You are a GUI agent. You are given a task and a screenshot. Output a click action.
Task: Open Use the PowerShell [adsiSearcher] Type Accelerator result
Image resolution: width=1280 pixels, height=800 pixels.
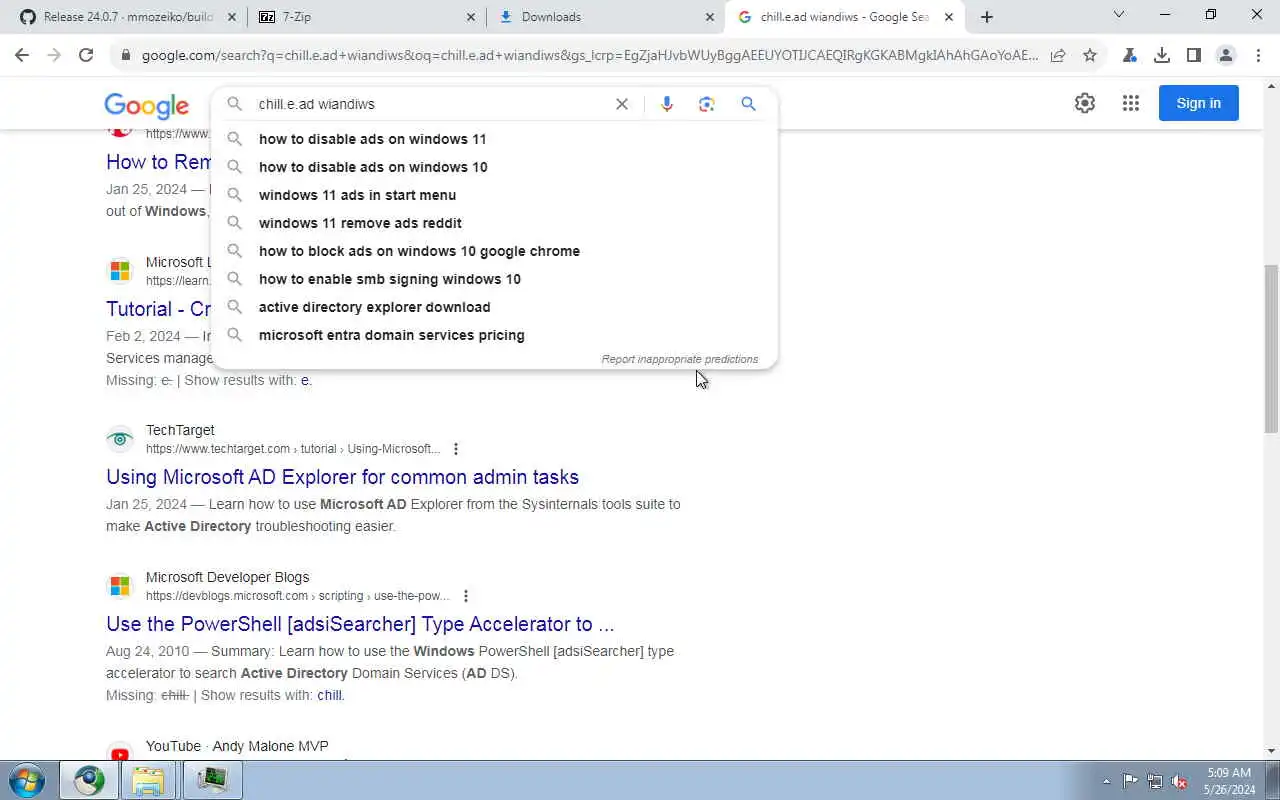(x=360, y=624)
